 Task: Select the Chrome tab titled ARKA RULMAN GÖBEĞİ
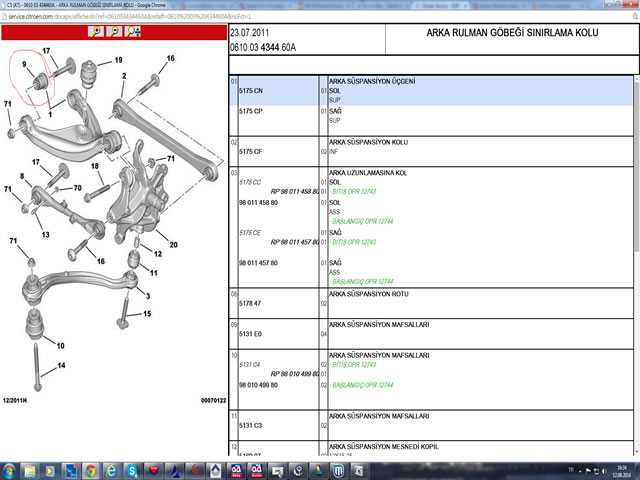coord(86,5)
